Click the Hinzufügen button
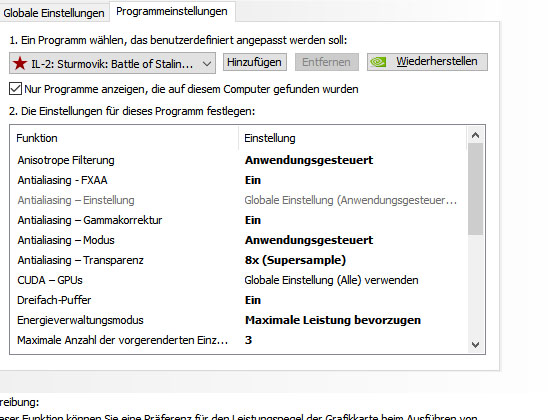Screen dimensions: 548x420 pos(255,62)
